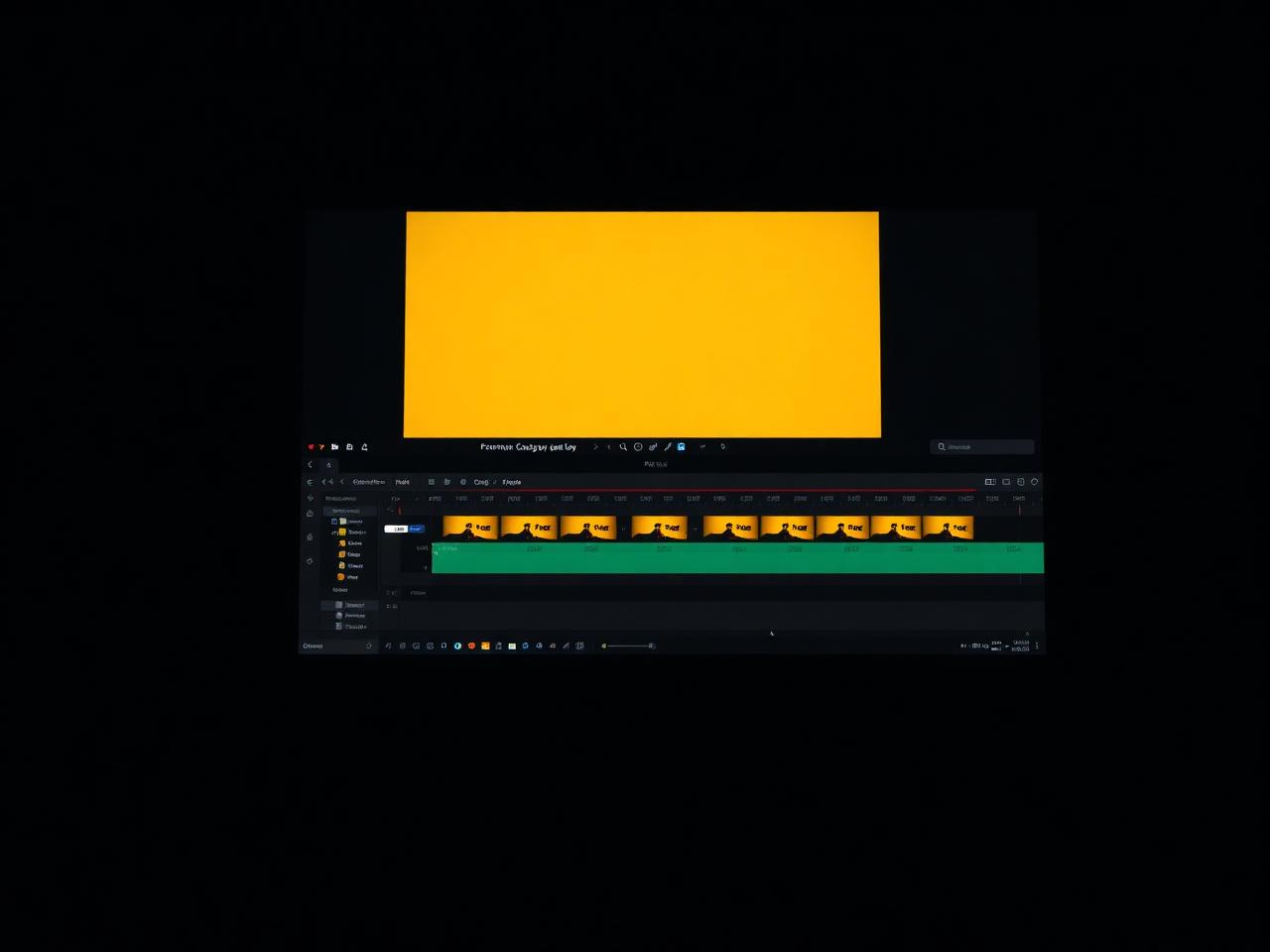This screenshot has width=1270, height=952.
Task: Click the text button at bottom-left corner
Action: click(x=313, y=646)
